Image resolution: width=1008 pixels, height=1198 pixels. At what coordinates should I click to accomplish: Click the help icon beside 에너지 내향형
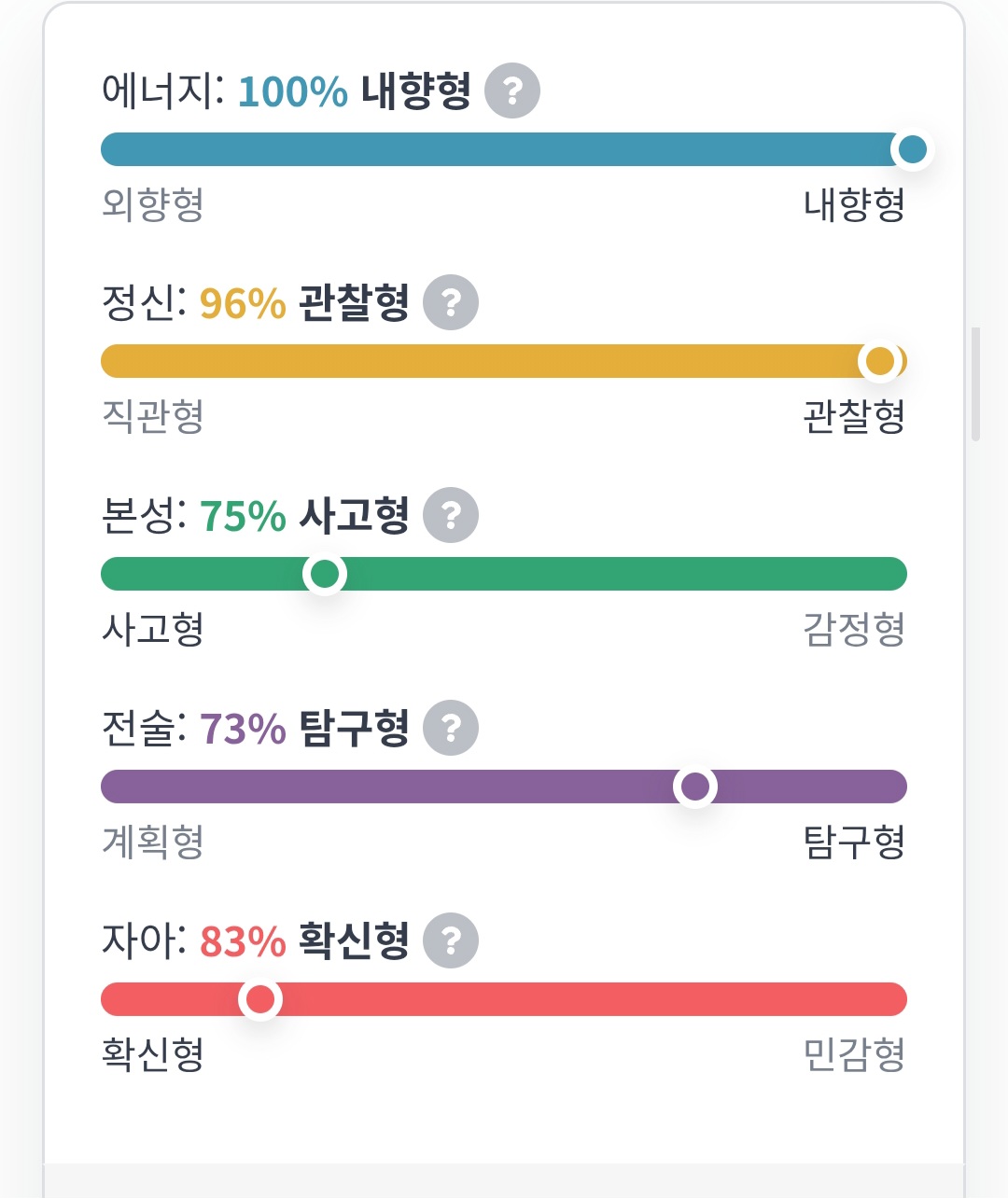click(512, 91)
